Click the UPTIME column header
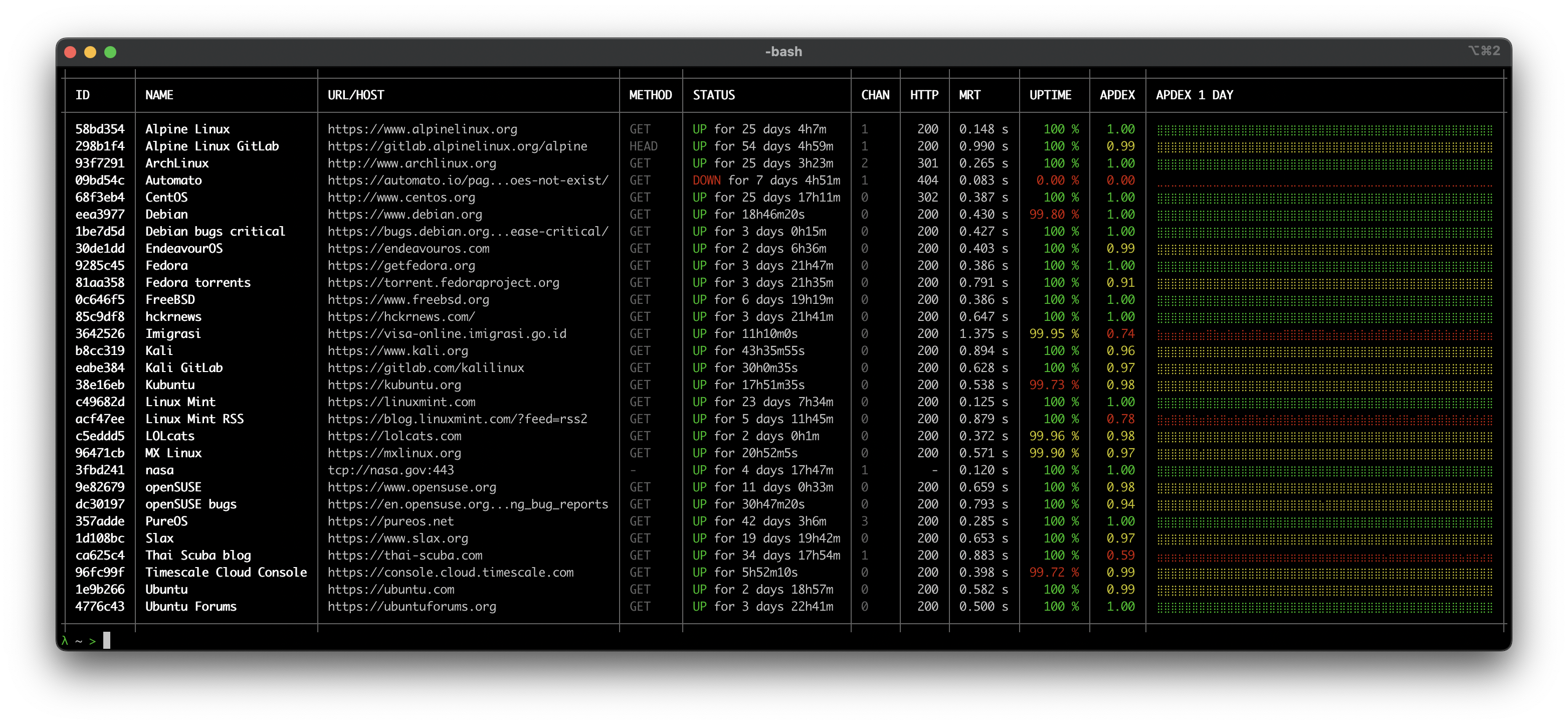This screenshot has height=725, width=1568. click(1050, 95)
